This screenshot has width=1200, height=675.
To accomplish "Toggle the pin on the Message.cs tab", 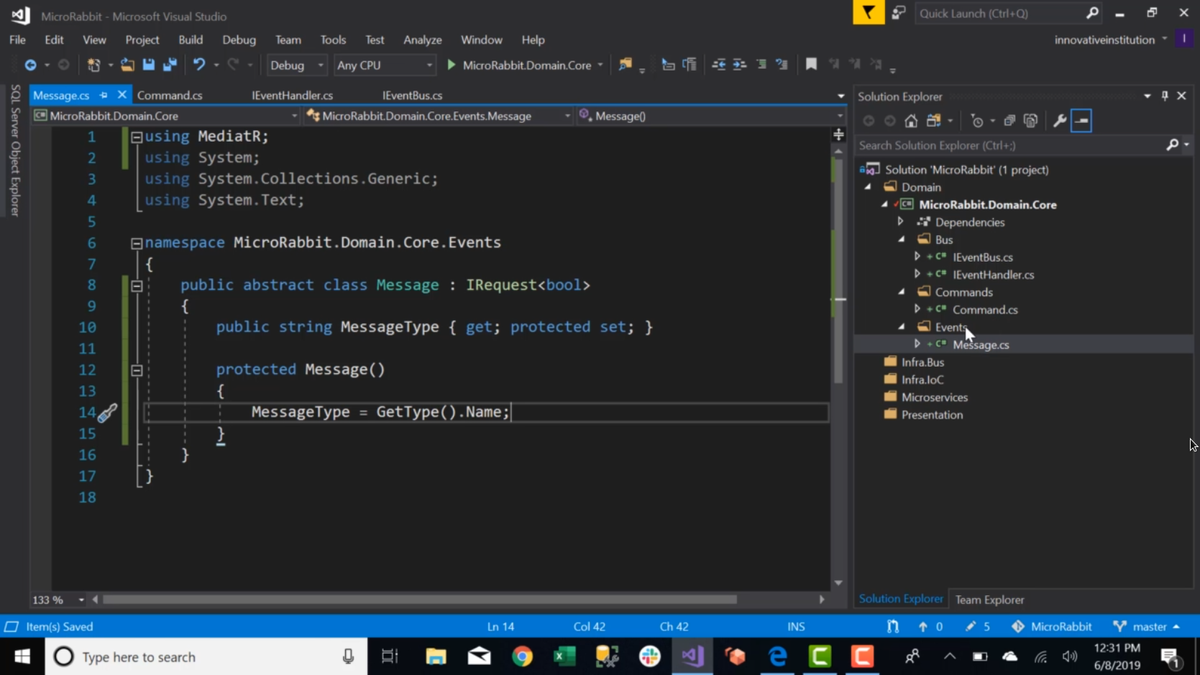I will 104,95.
